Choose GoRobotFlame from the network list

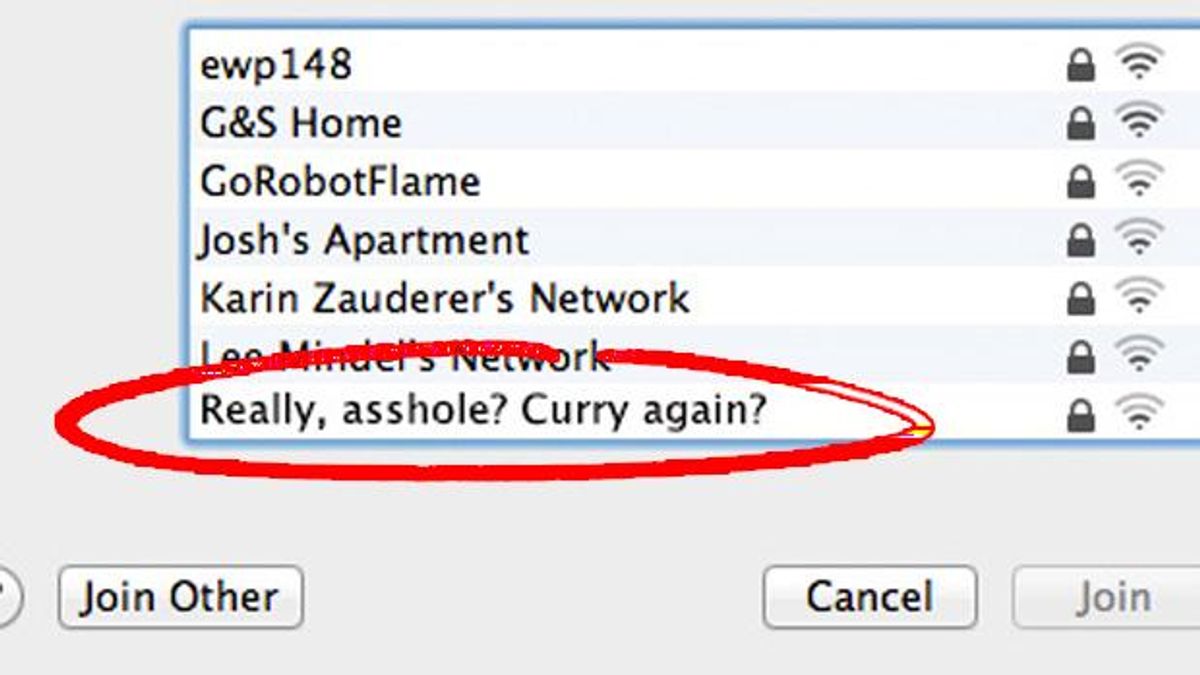[x=693, y=180]
